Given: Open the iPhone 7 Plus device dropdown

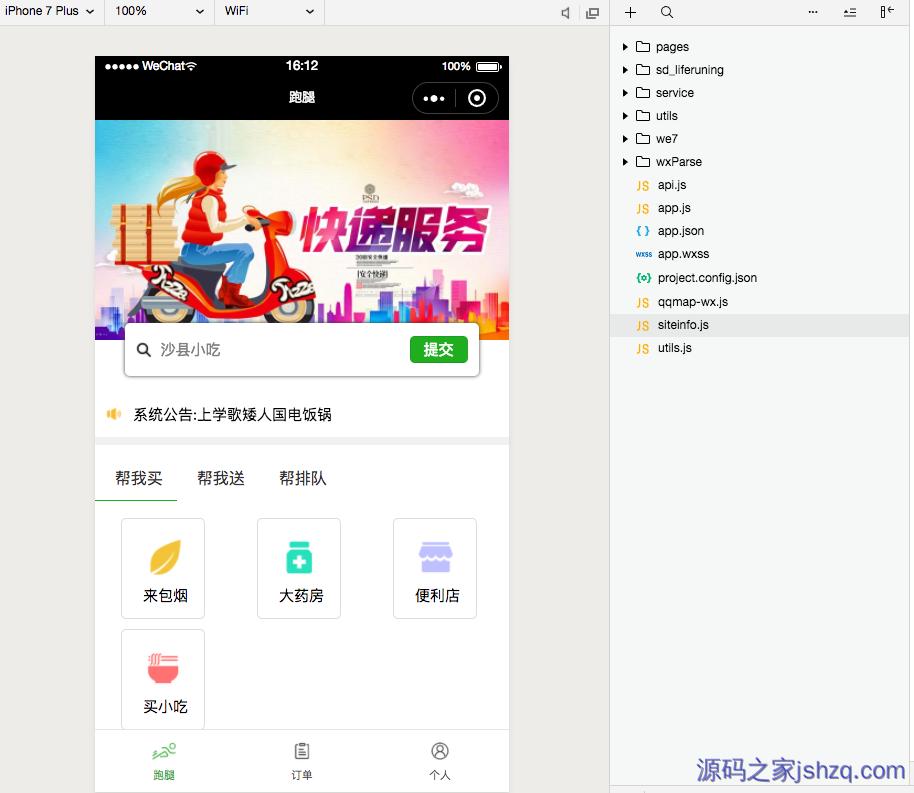Looking at the screenshot, I should coord(50,11).
